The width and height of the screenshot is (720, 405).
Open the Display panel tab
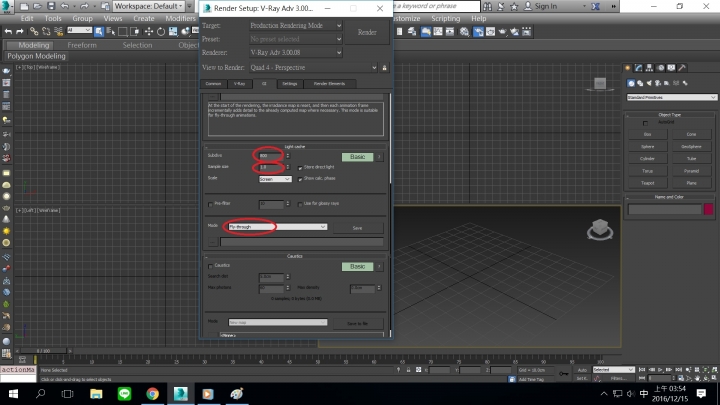point(671,68)
